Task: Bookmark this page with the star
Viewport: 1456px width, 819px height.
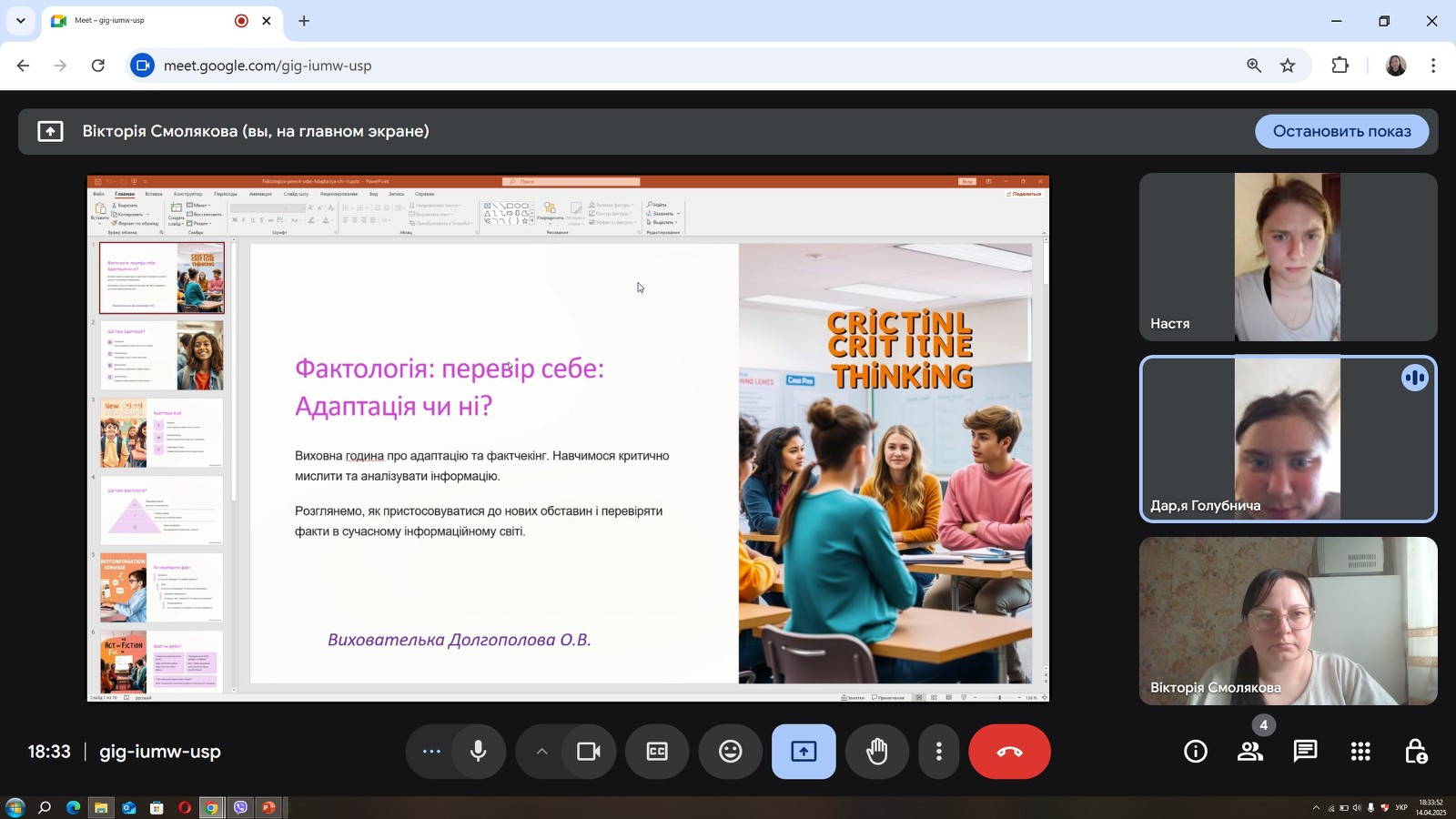Action: (x=1288, y=66)
